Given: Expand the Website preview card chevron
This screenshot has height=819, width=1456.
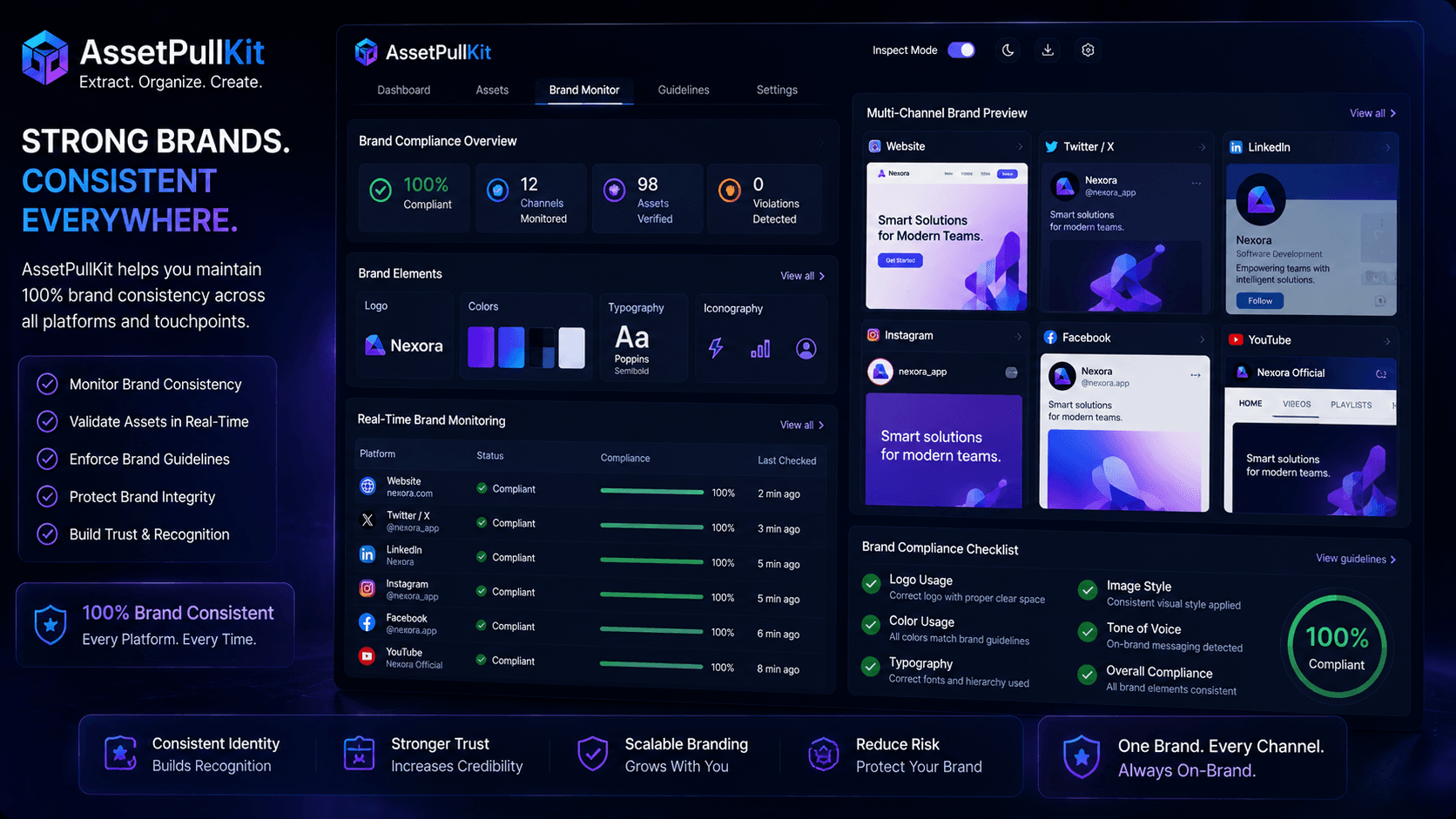Looking at the screenshot, I should 1020,146.
